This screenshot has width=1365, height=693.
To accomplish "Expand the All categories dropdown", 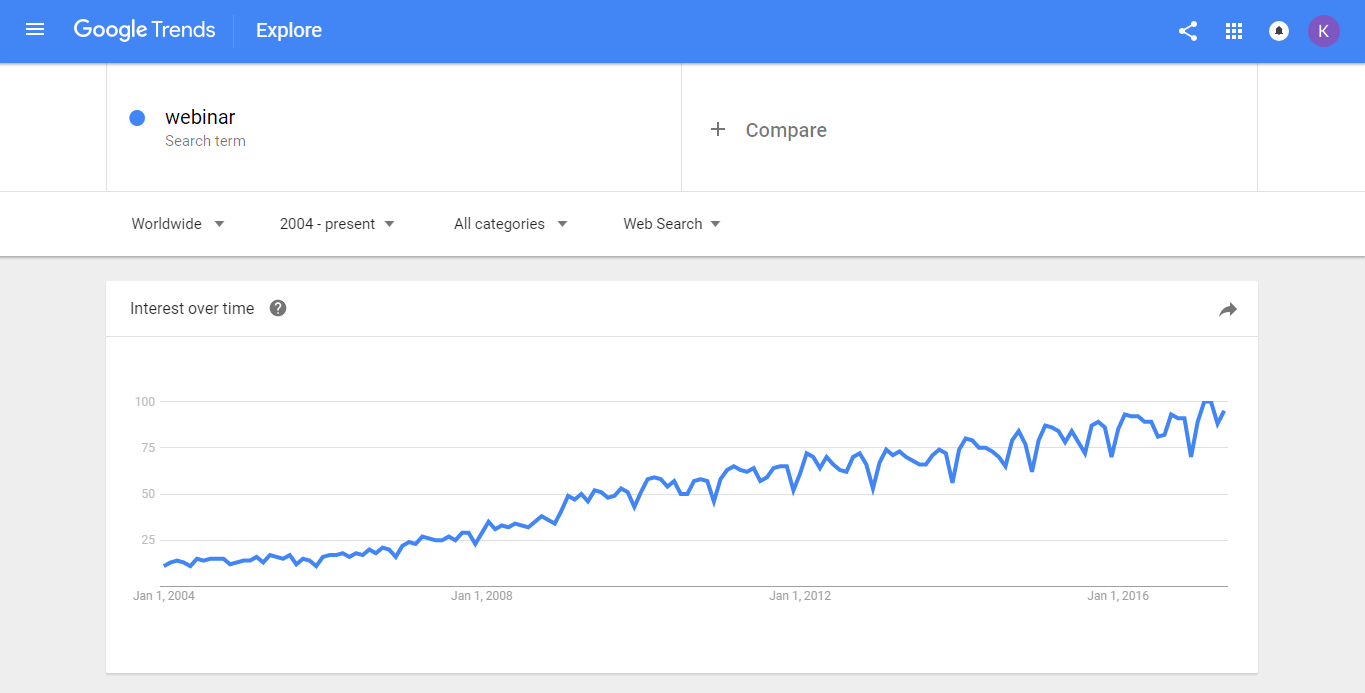I will 511,224.
